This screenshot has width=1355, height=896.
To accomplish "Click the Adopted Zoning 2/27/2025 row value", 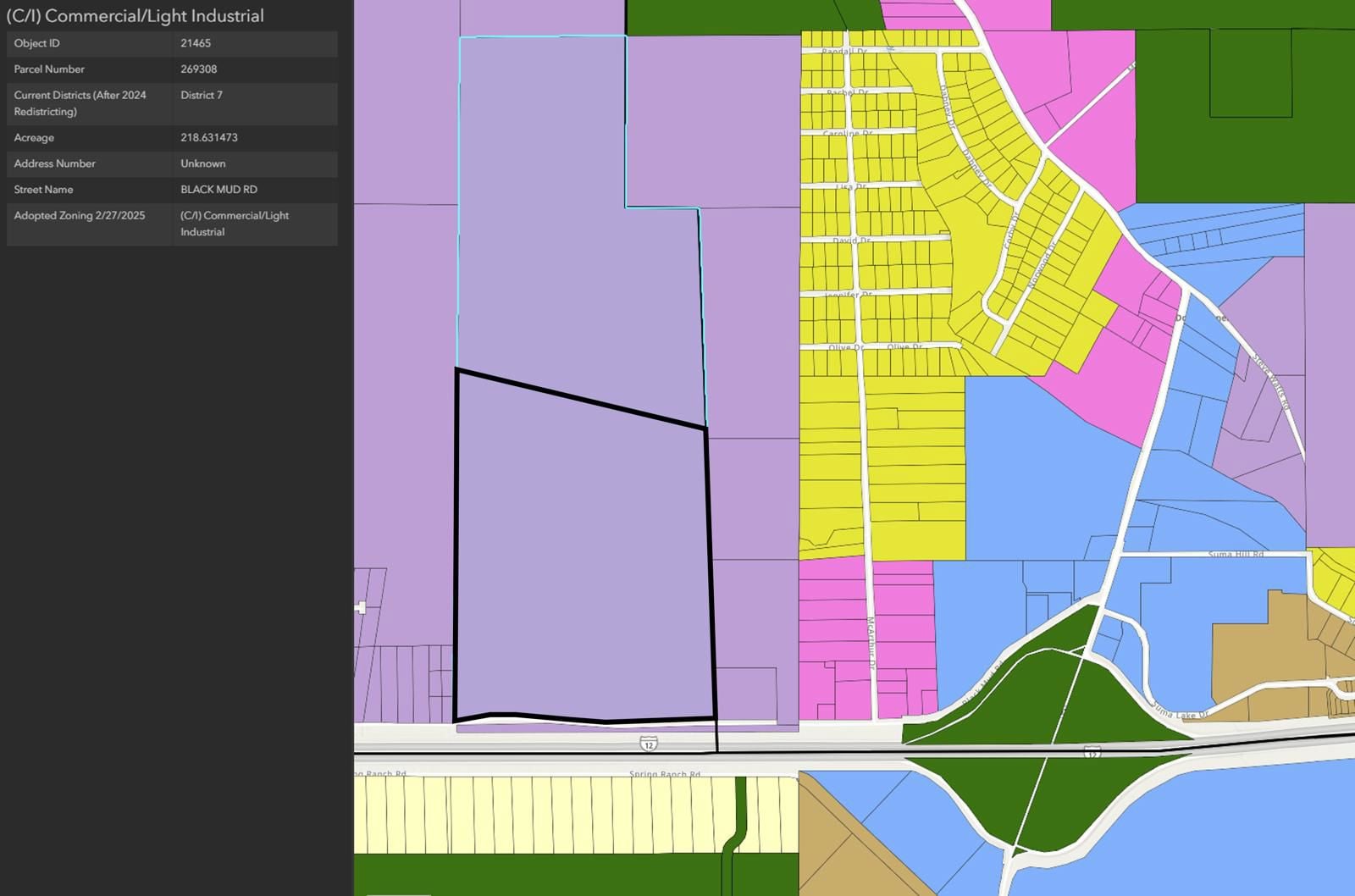I will [235, 224].
